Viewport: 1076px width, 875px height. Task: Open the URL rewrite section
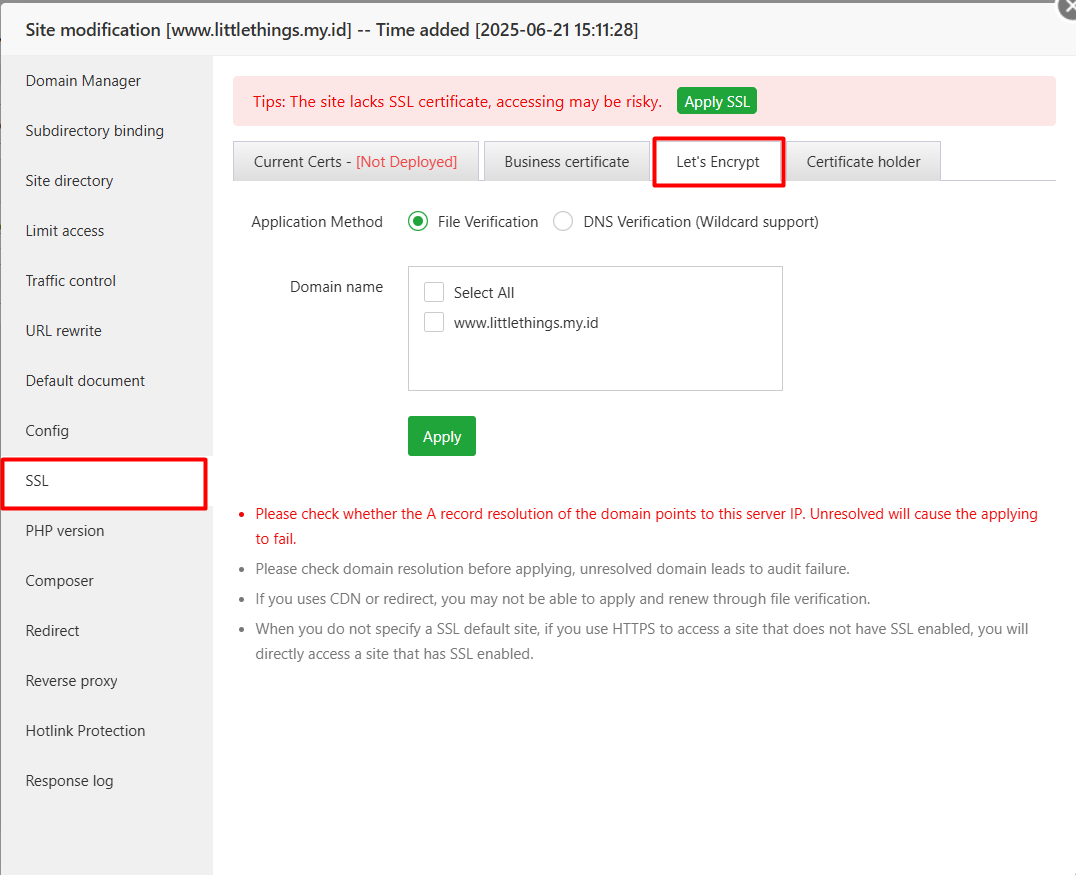(63, 330)
